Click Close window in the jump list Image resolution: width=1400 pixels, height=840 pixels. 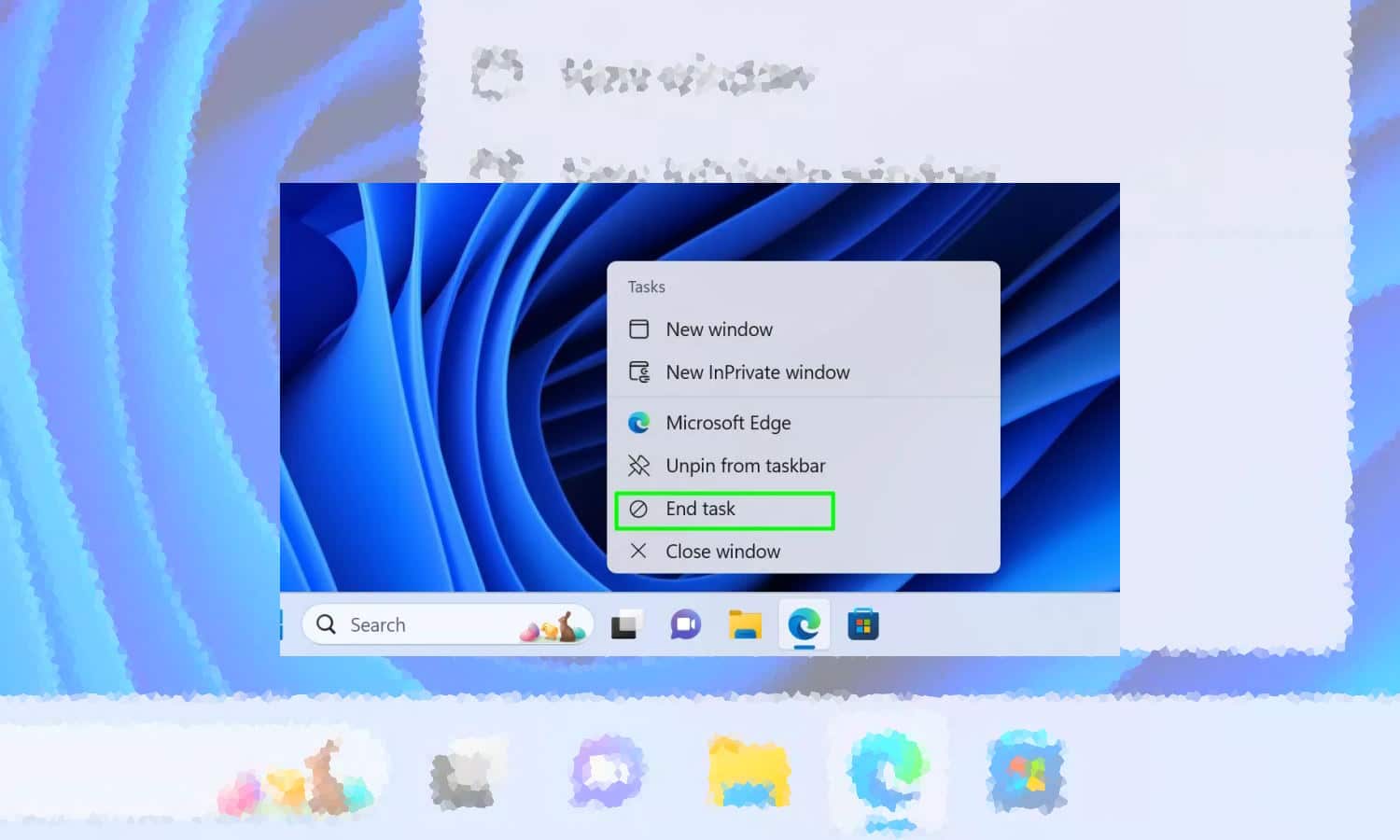[x=722, y=552]
